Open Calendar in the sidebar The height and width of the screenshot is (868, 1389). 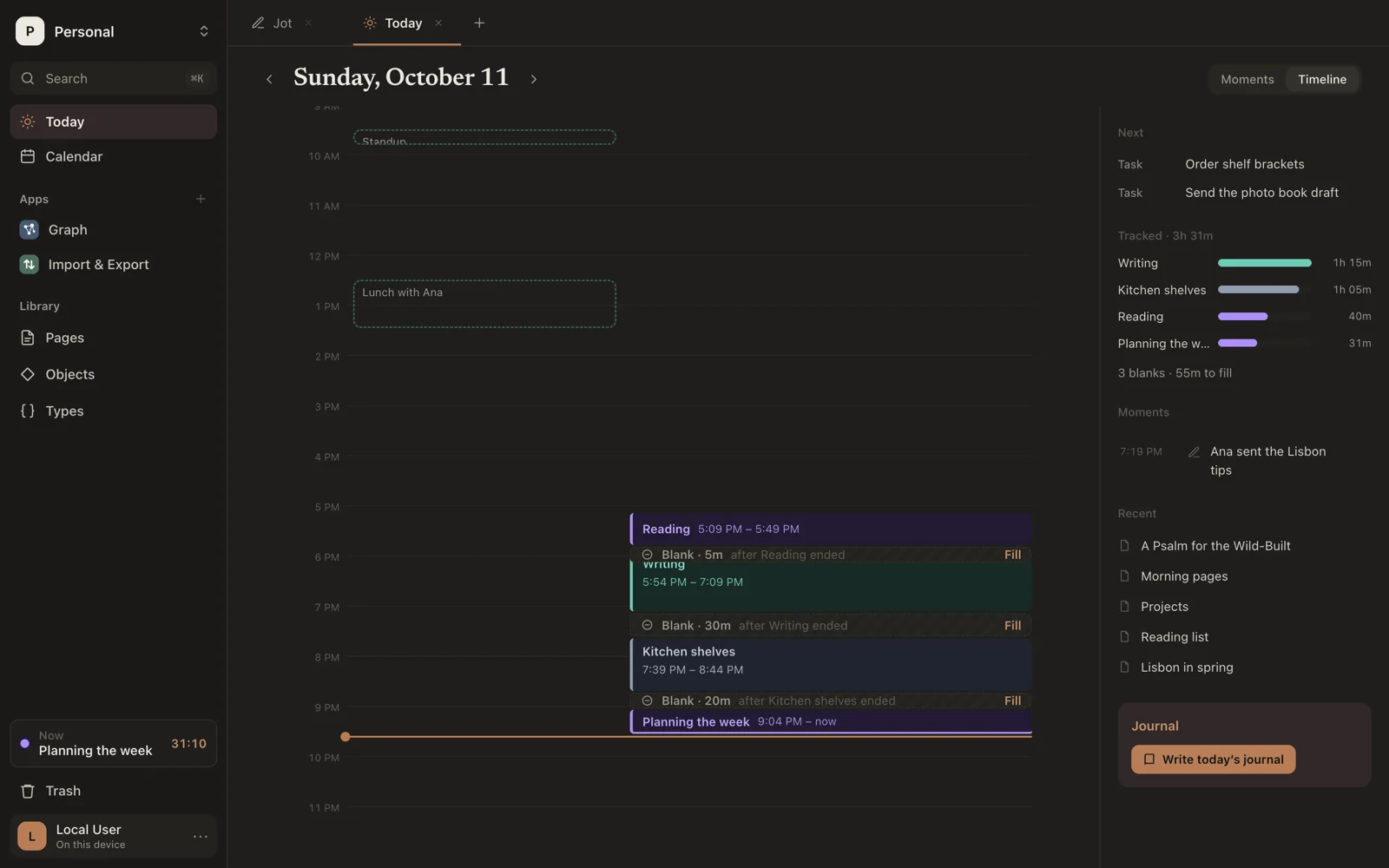point(113,156)
